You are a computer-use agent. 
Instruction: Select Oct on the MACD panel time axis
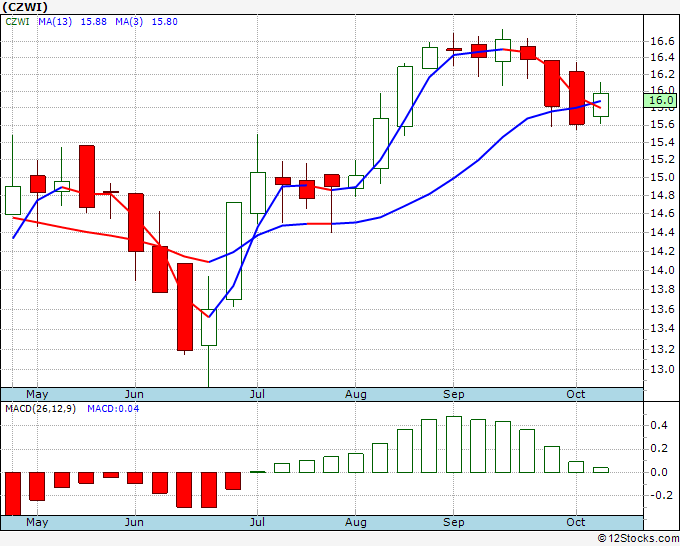point(575,523)
